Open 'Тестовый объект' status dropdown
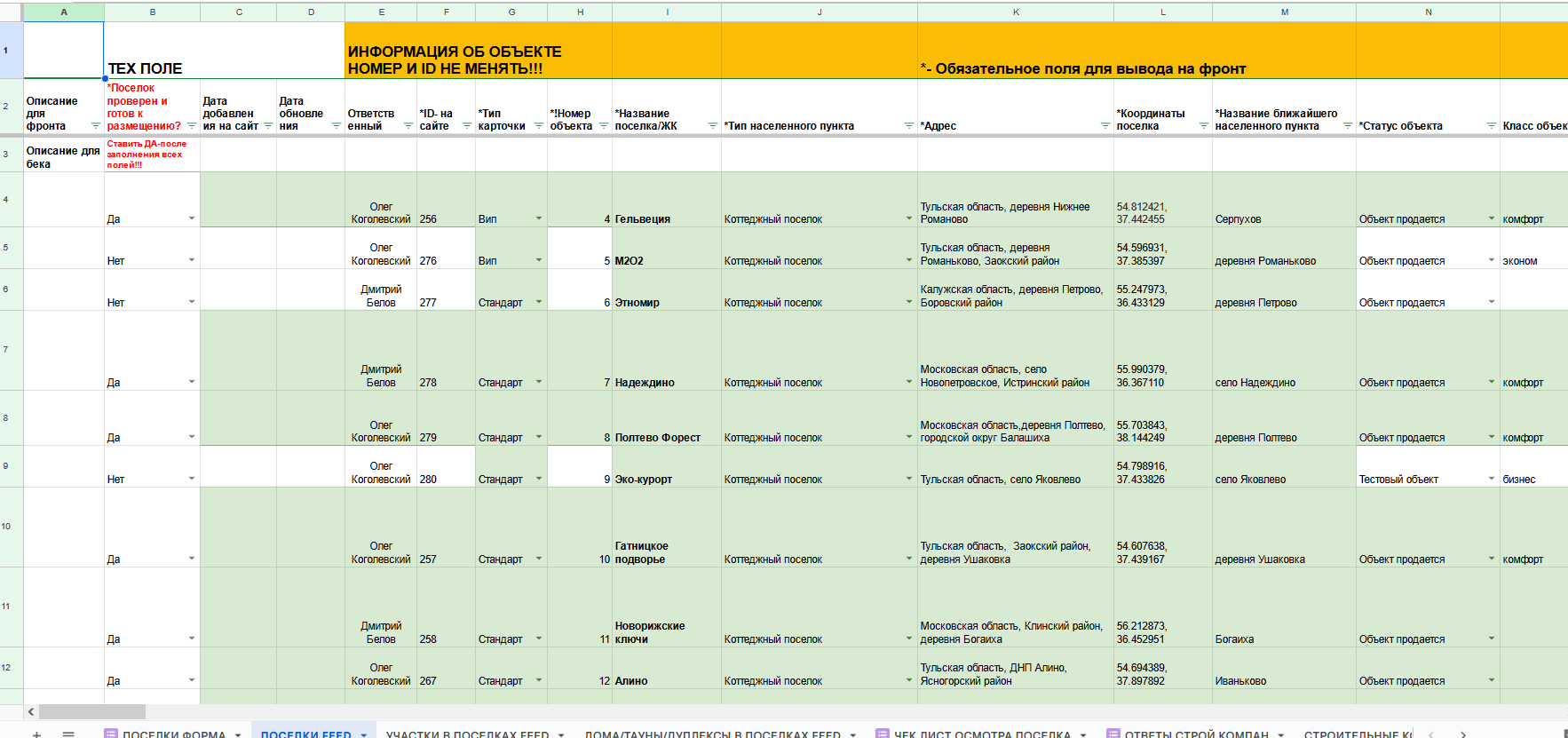Screen dimensions: 1568x738 click(x=1492, y=479)
